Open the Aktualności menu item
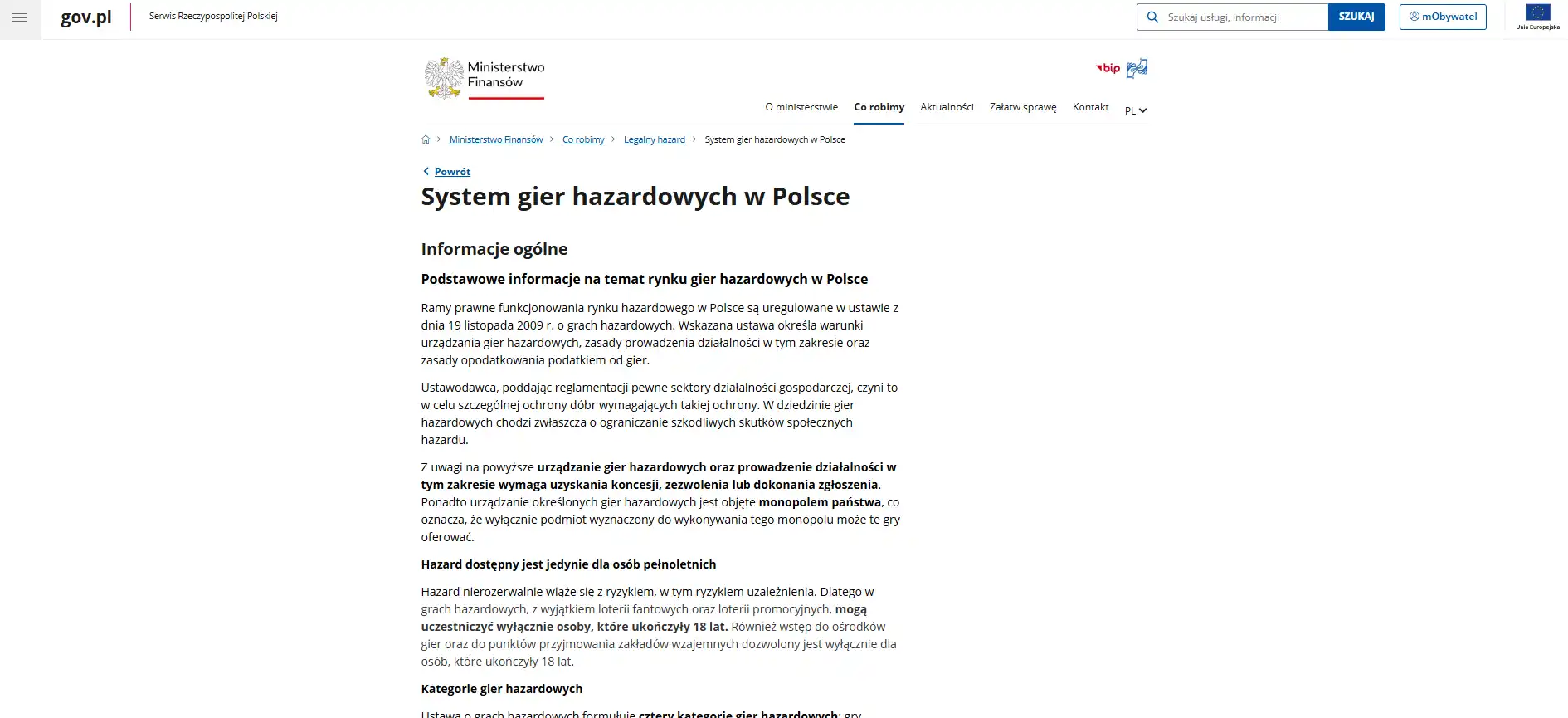This screenshot has height=718, width=1568. pos(947,107)
